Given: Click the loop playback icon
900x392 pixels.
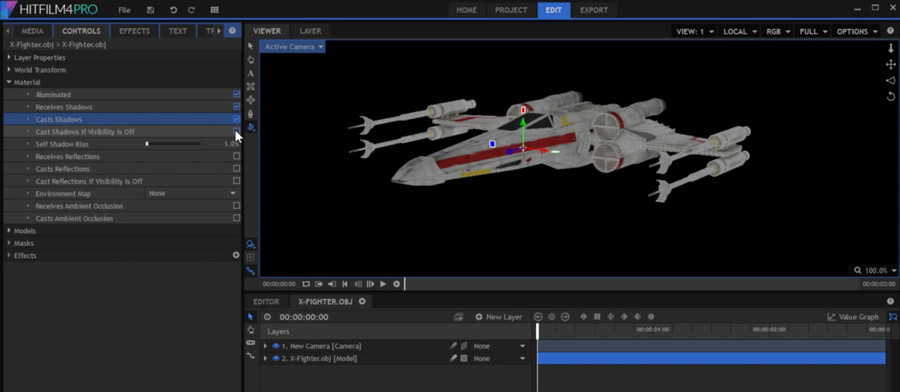Looking at the screenshot, I should click(306, 284).
